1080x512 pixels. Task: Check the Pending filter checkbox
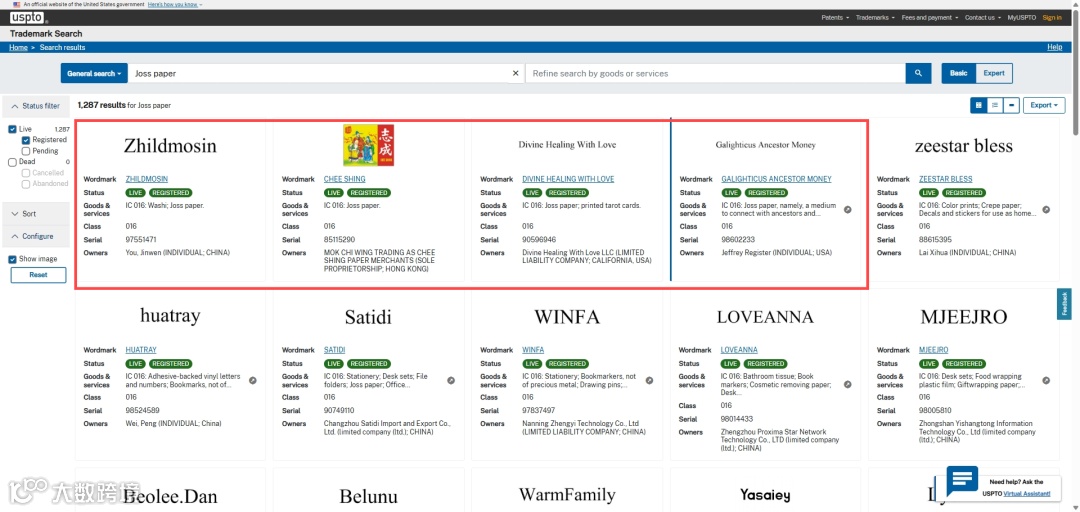[x=26, y=151]
